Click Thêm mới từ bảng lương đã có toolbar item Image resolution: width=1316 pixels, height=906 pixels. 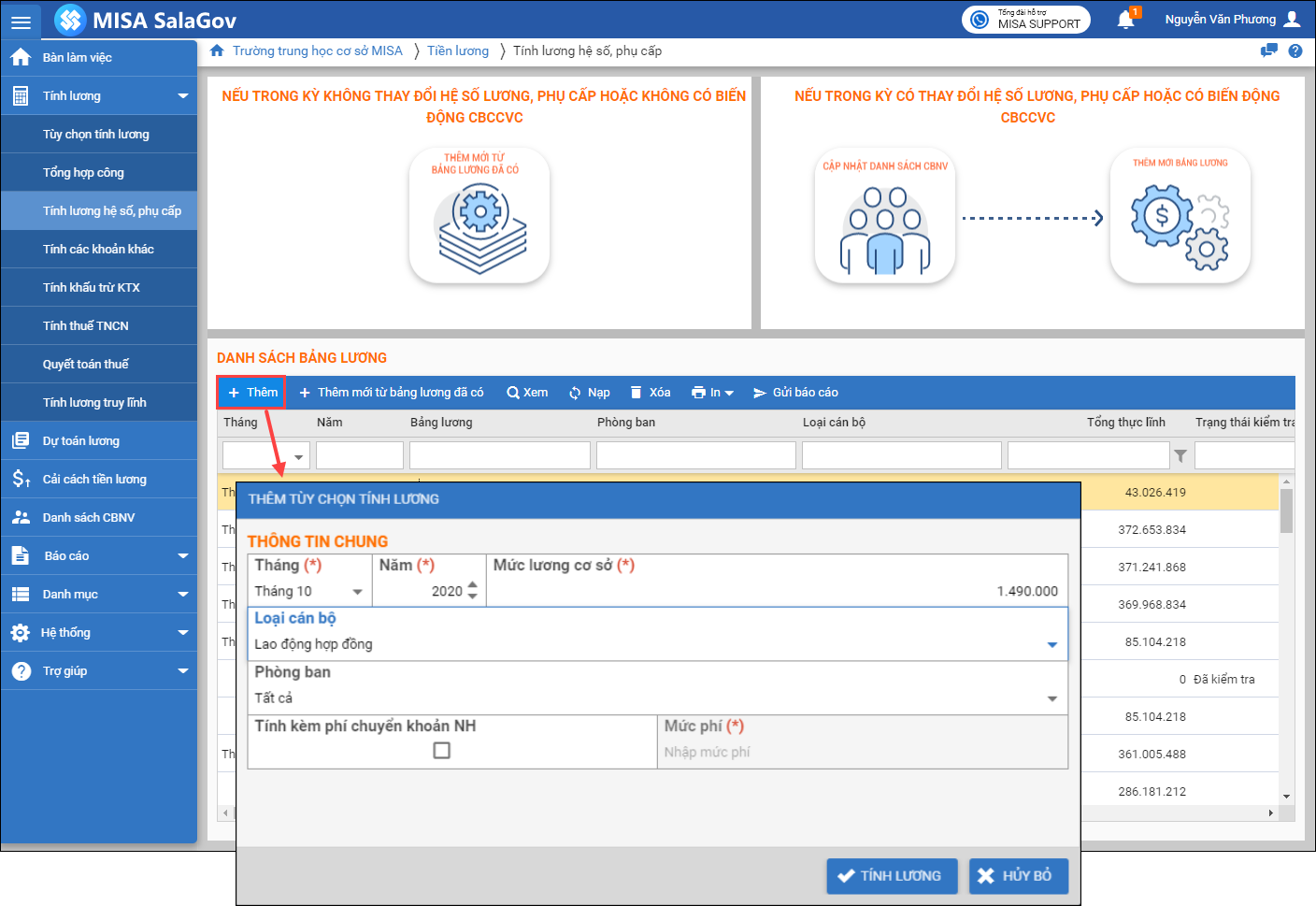pos(391,393)
